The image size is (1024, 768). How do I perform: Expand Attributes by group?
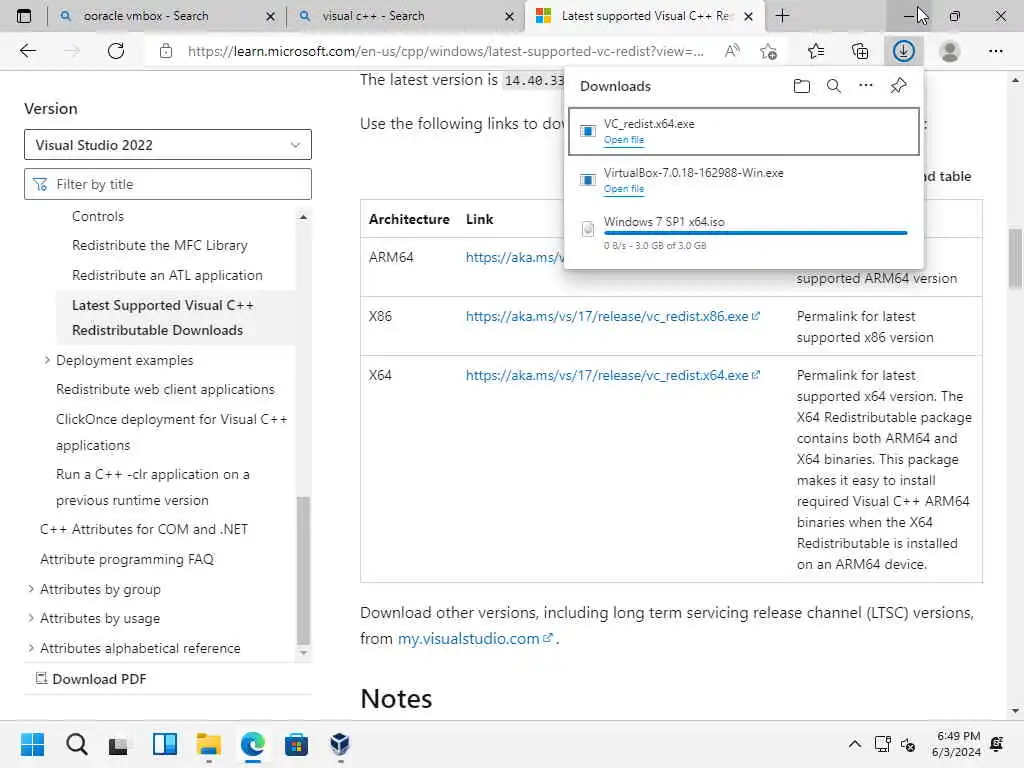point(31,588)
